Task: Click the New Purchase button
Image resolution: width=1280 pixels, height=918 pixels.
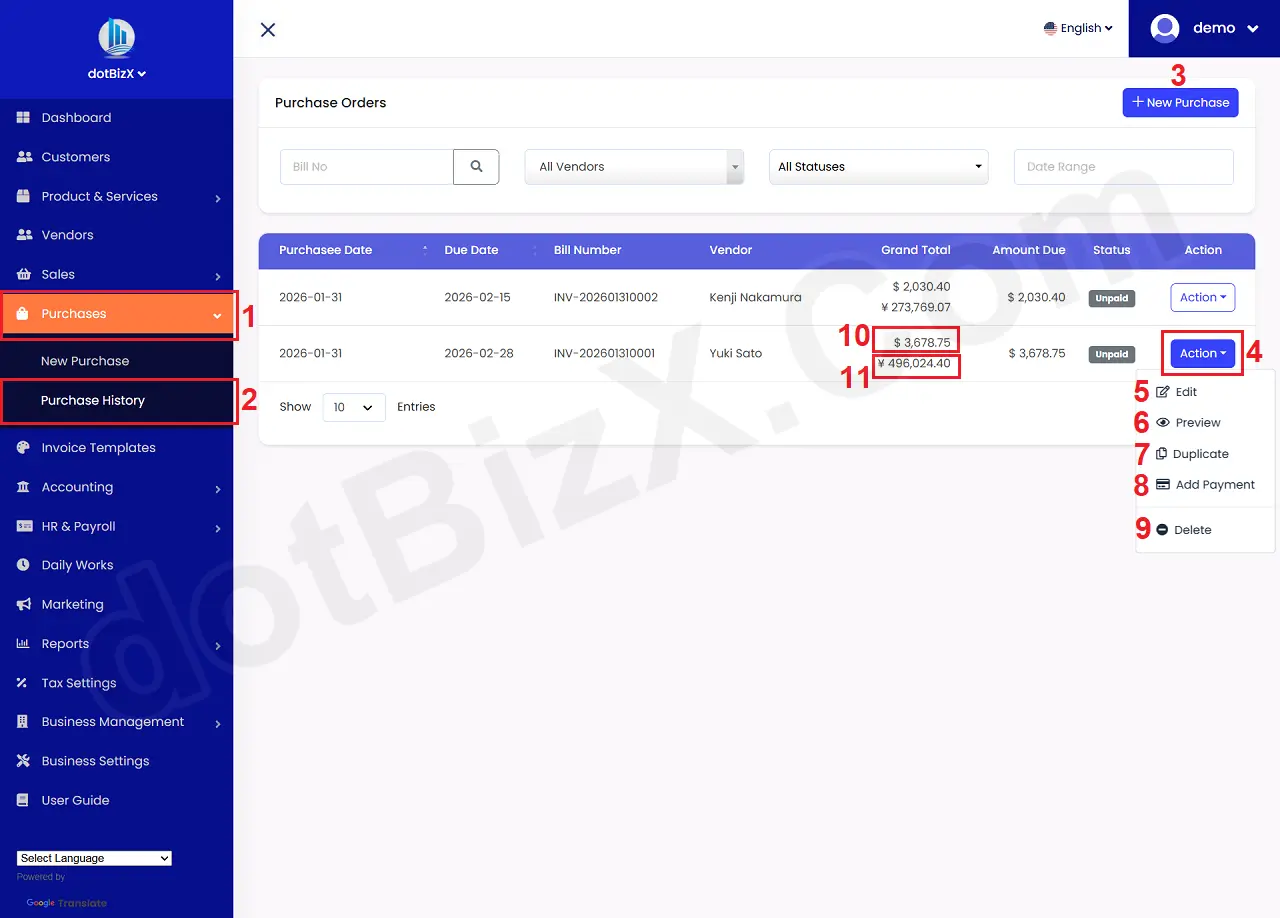Action: [x=1180, y=102]
